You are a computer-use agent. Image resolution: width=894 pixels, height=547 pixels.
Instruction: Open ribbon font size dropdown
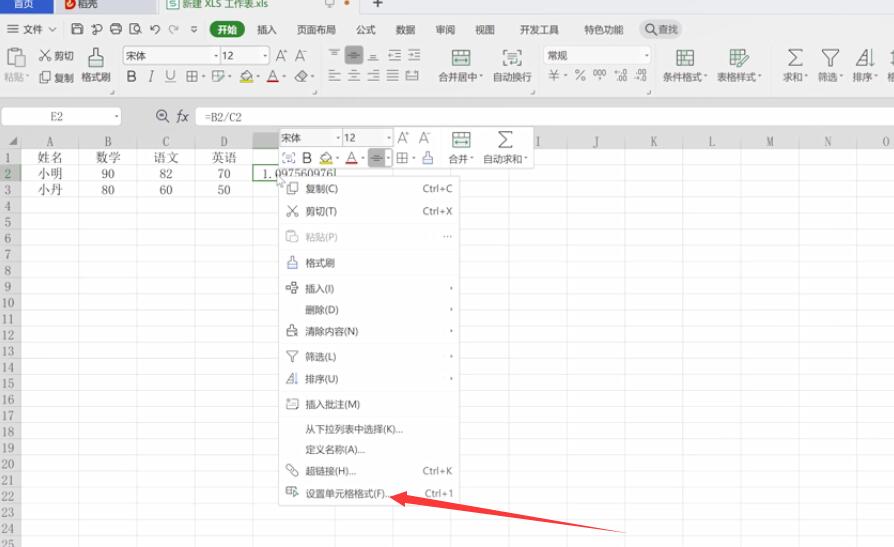point(265,55)
